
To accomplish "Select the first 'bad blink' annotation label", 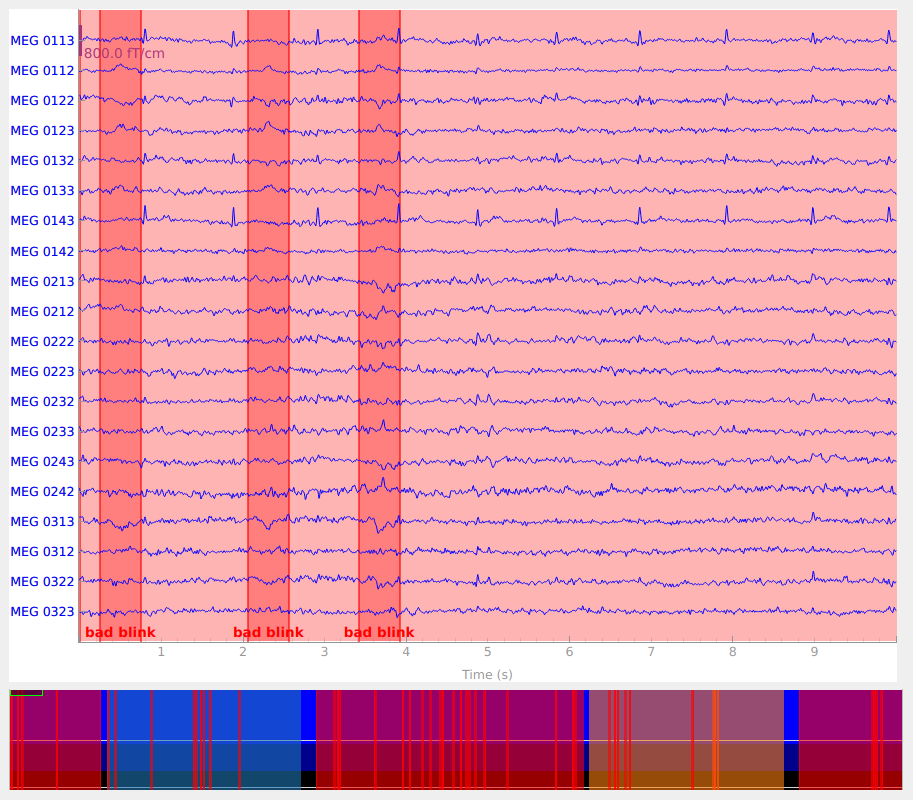I will coord(120,632).
